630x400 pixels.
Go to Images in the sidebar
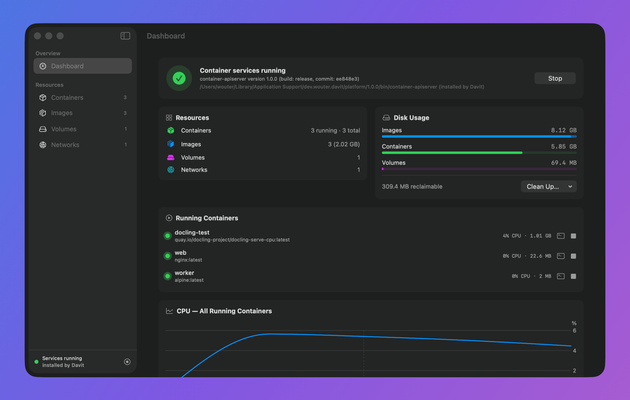tap(82, 113)
